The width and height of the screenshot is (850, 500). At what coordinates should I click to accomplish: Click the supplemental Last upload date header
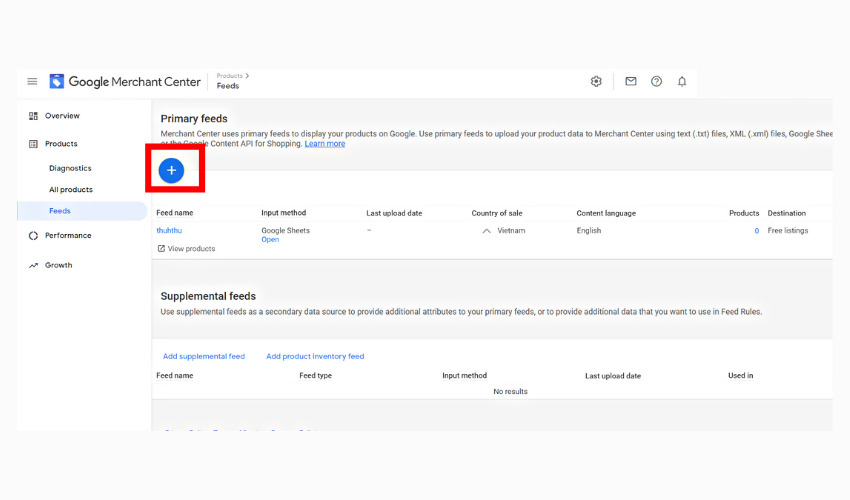[613, 376]
